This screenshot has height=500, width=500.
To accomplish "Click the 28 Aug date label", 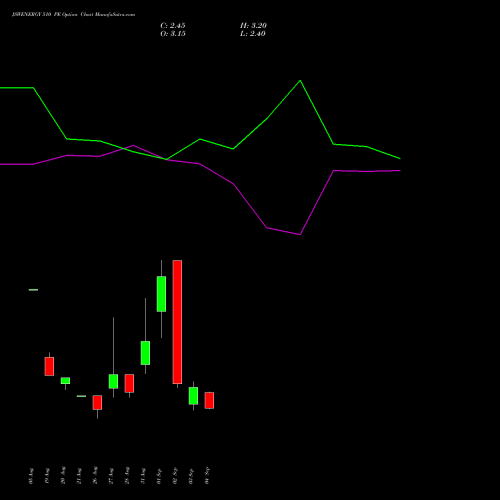I will (127, 476).
